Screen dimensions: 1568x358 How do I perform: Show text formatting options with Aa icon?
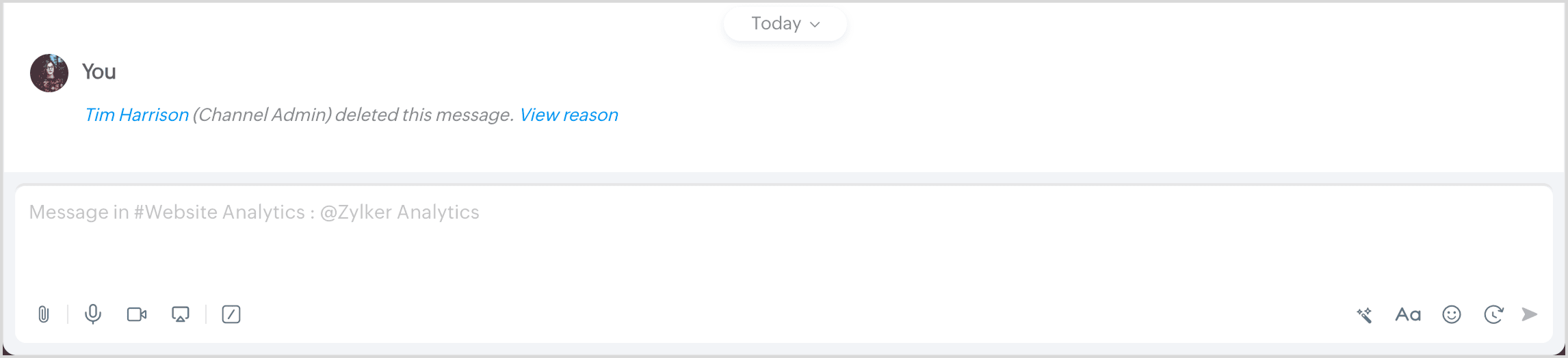[1408, 314]
